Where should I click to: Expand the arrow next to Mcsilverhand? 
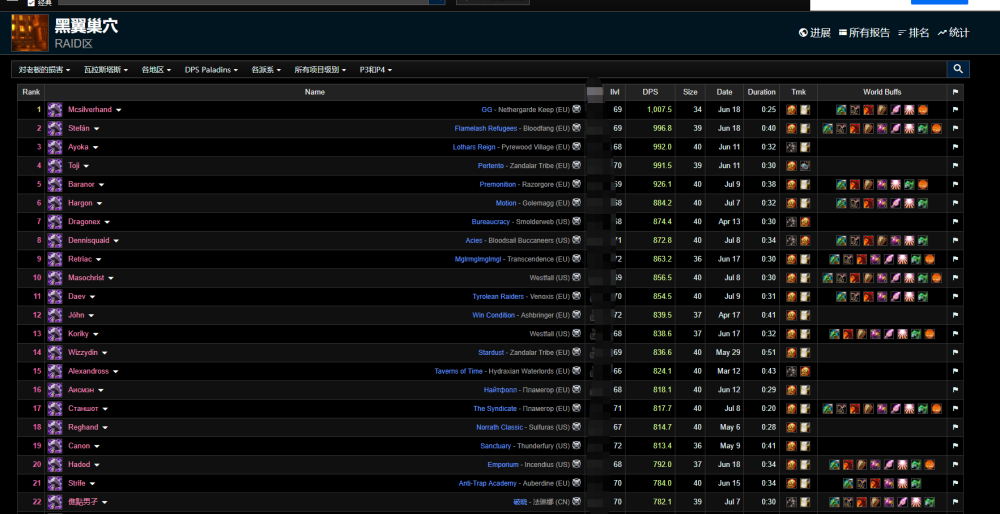[119, 110]
